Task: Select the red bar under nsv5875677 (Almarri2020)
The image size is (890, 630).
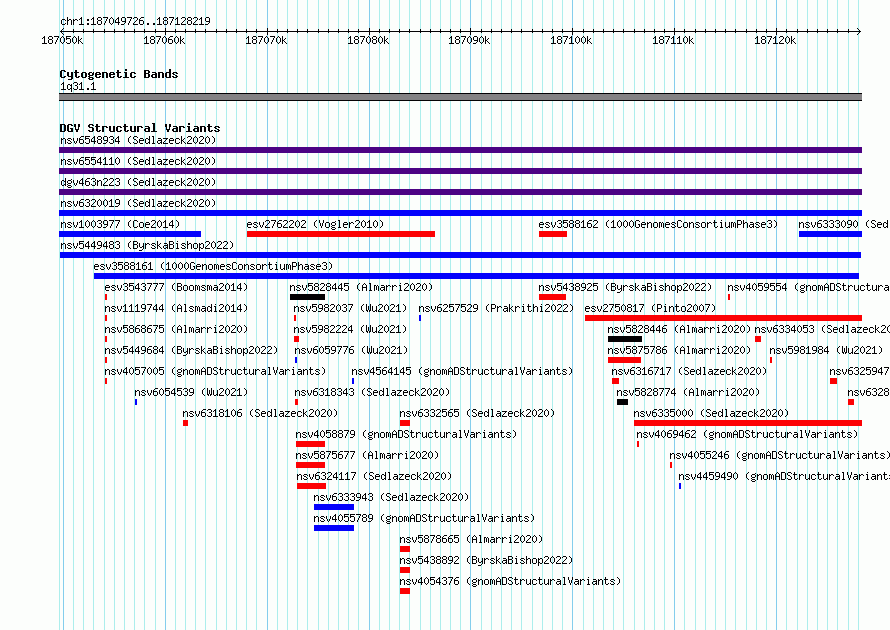Action: tap(310, 465)
